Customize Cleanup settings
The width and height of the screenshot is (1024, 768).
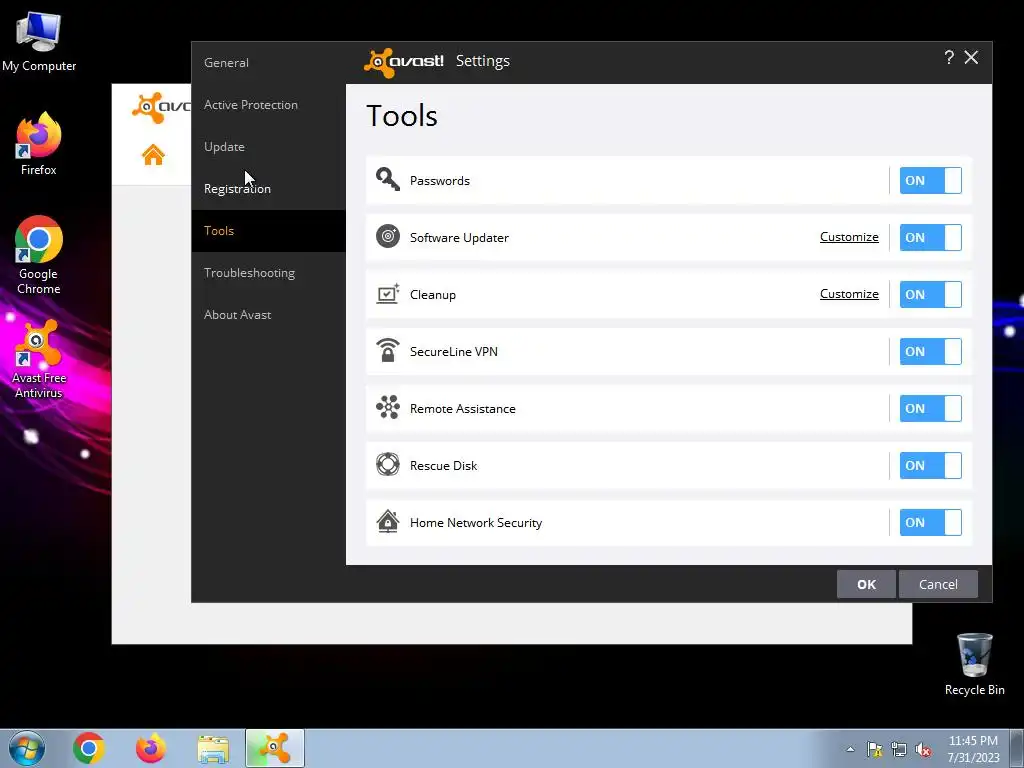tap(849, 294)
